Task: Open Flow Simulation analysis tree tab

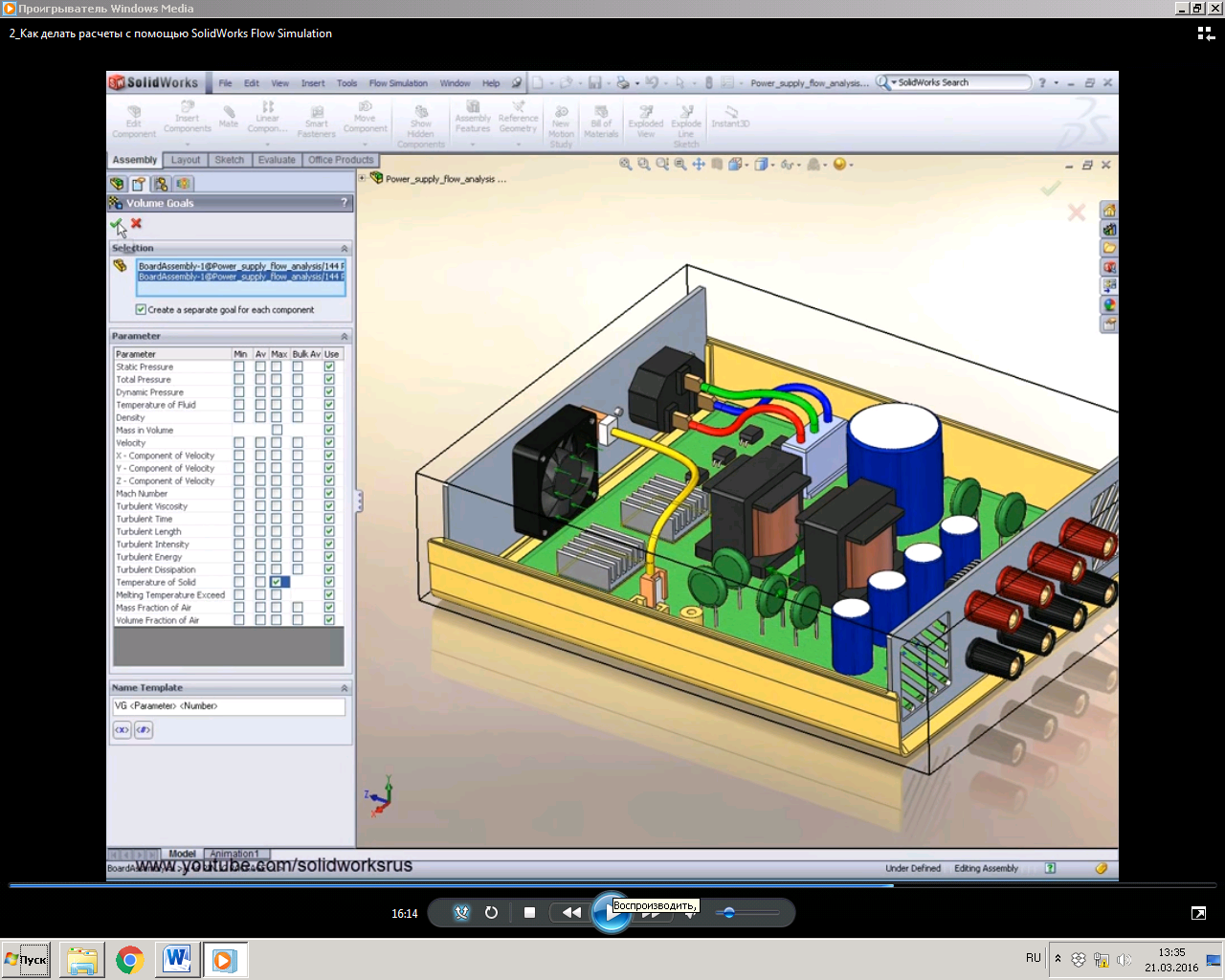Action: pos(183,184)
